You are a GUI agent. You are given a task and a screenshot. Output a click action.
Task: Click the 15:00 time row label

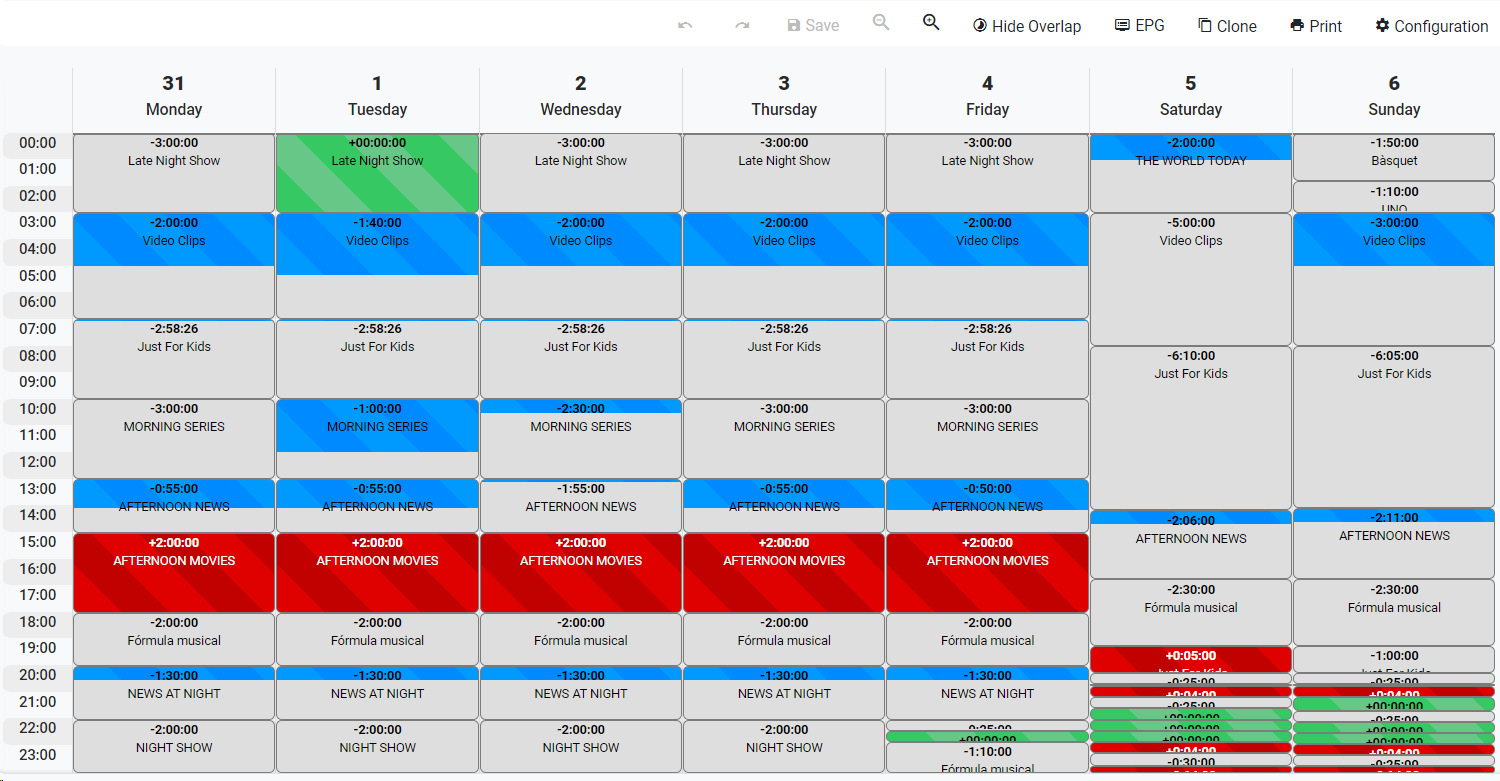[38, 542]
